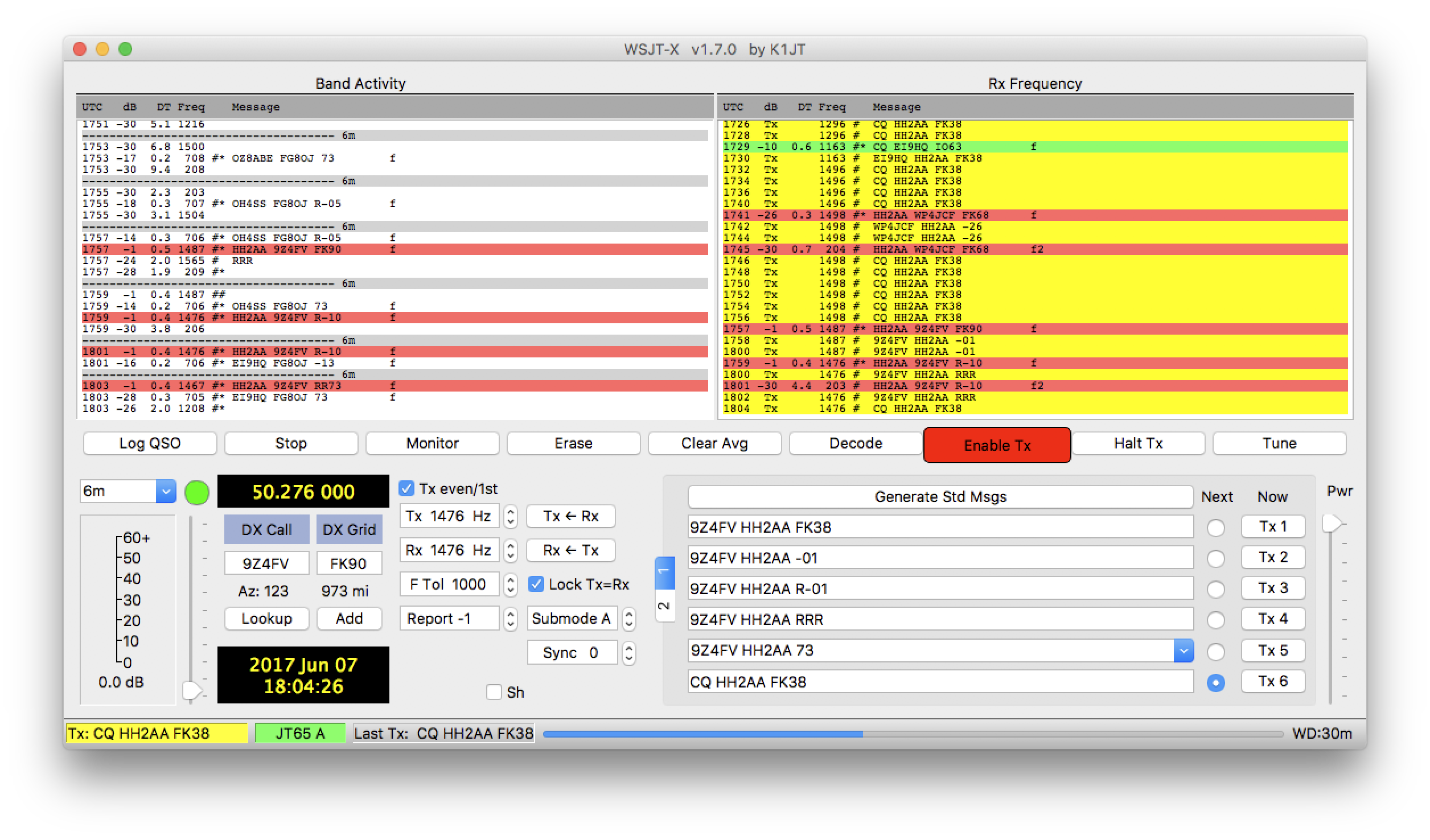This screenshot has height=840, width=1430.
Task: Click the green monitor status indicator
Action: point(197,492)
